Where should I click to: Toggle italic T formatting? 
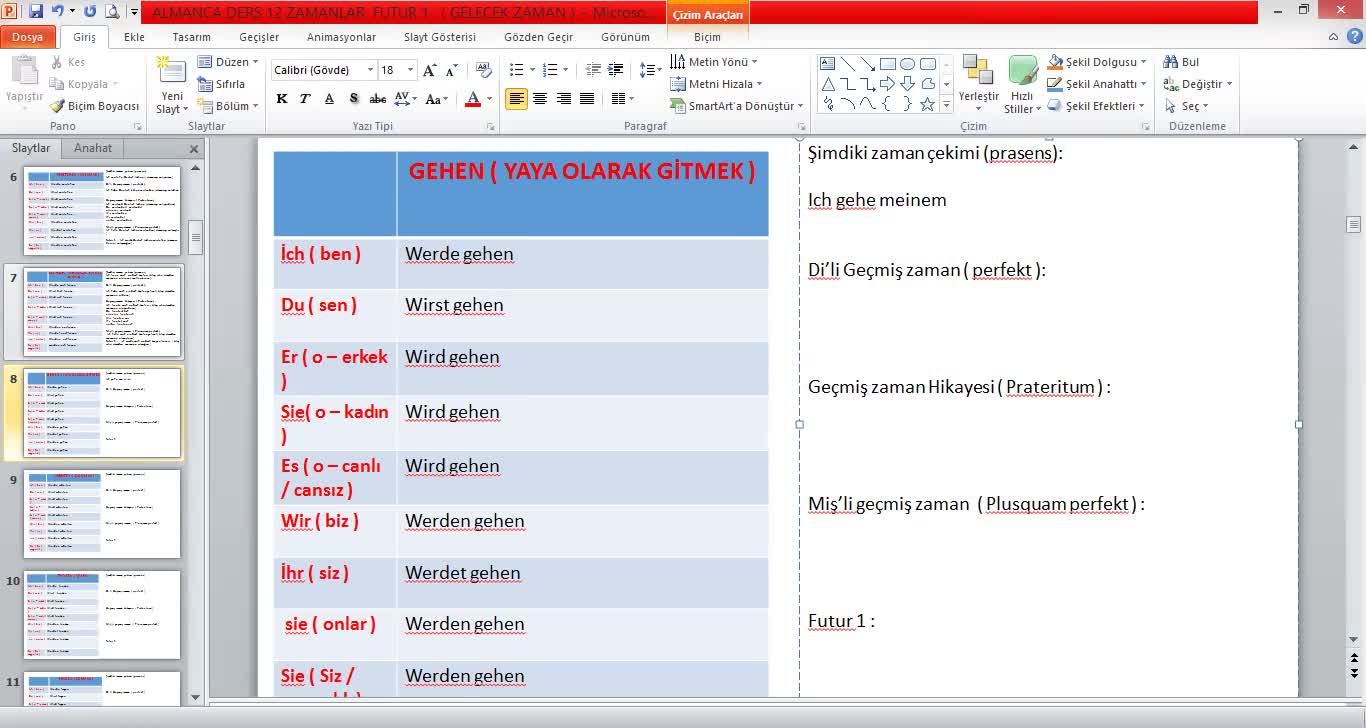click(305, 99)
